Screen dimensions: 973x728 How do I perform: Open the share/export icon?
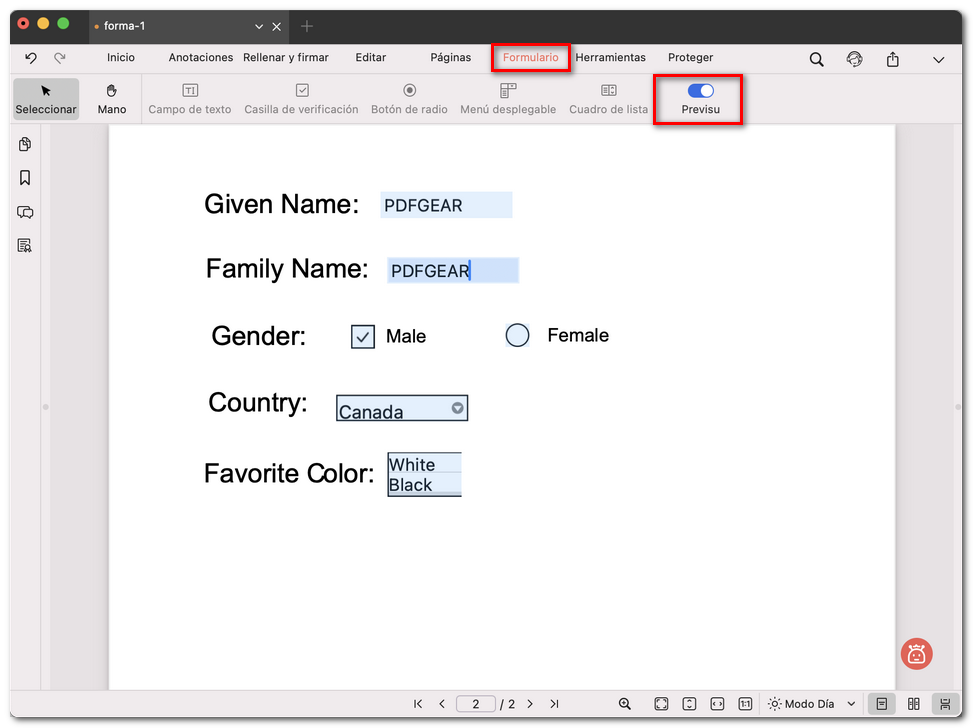pyautogui.click(x=892, y=59)
